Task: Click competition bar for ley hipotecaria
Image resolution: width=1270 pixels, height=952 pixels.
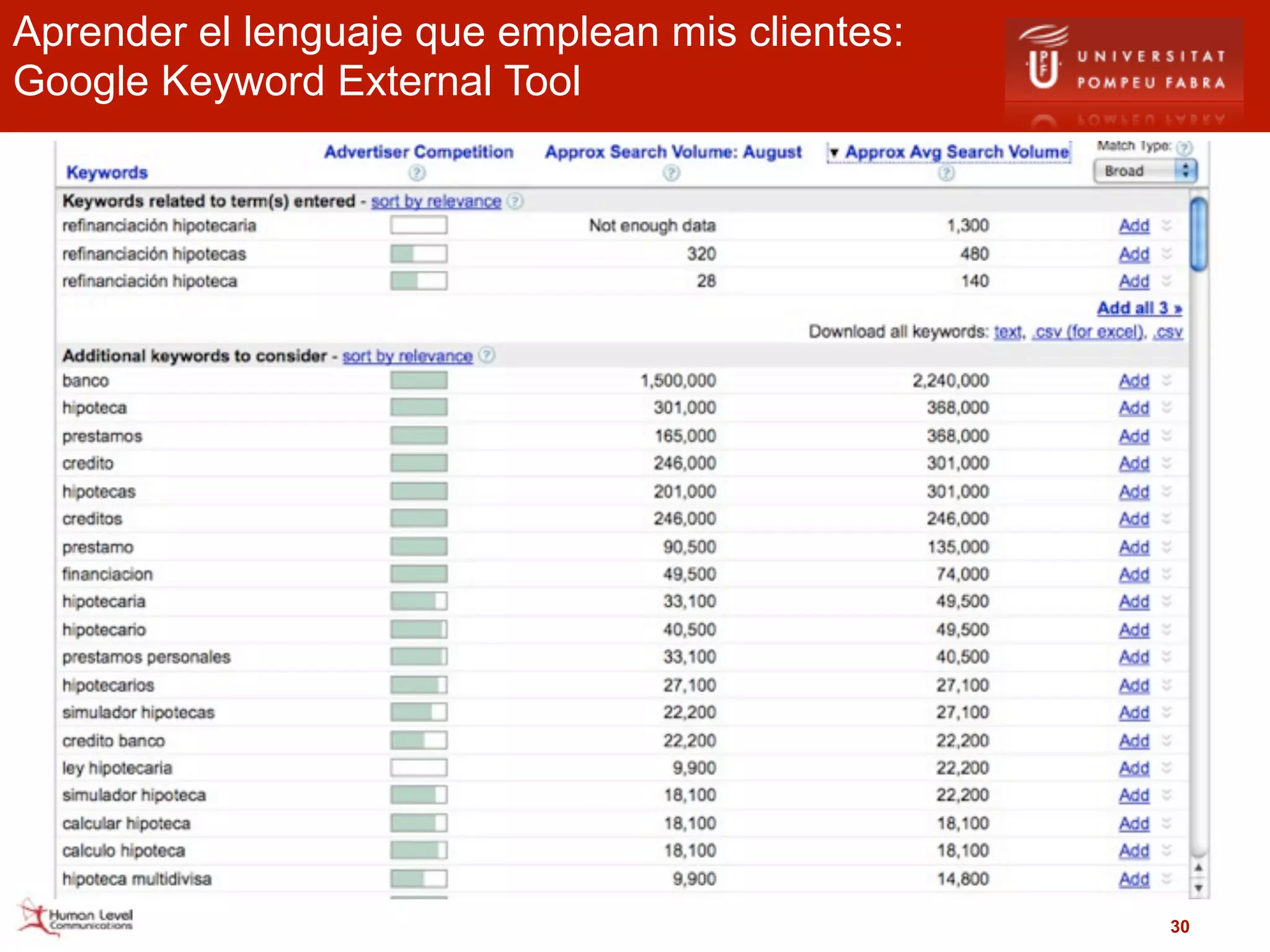Action: point(419,767)
